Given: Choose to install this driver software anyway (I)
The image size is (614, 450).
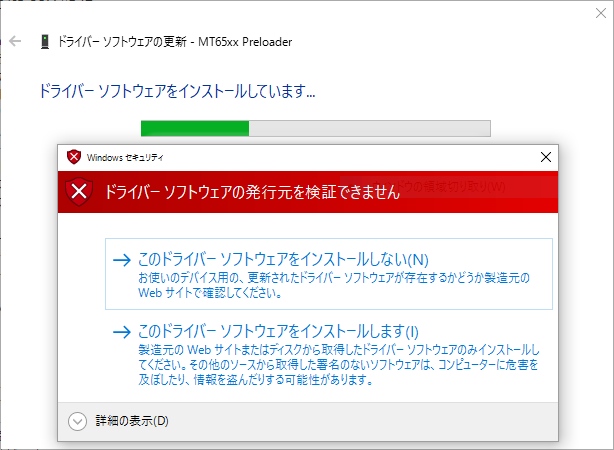Looking at the screenshot, I should [329, 354].
